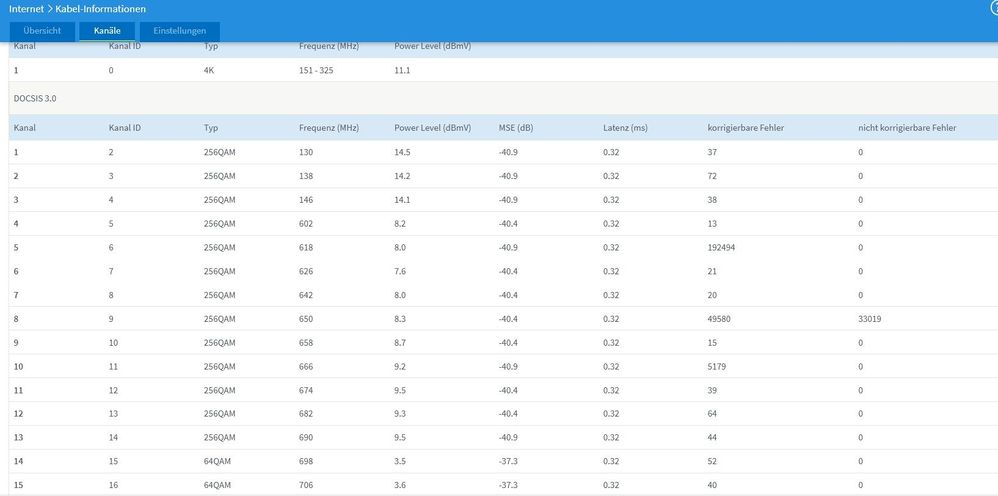Click power level value 8.7
This screenshot has height=496, width=998.
pos(400,343)
